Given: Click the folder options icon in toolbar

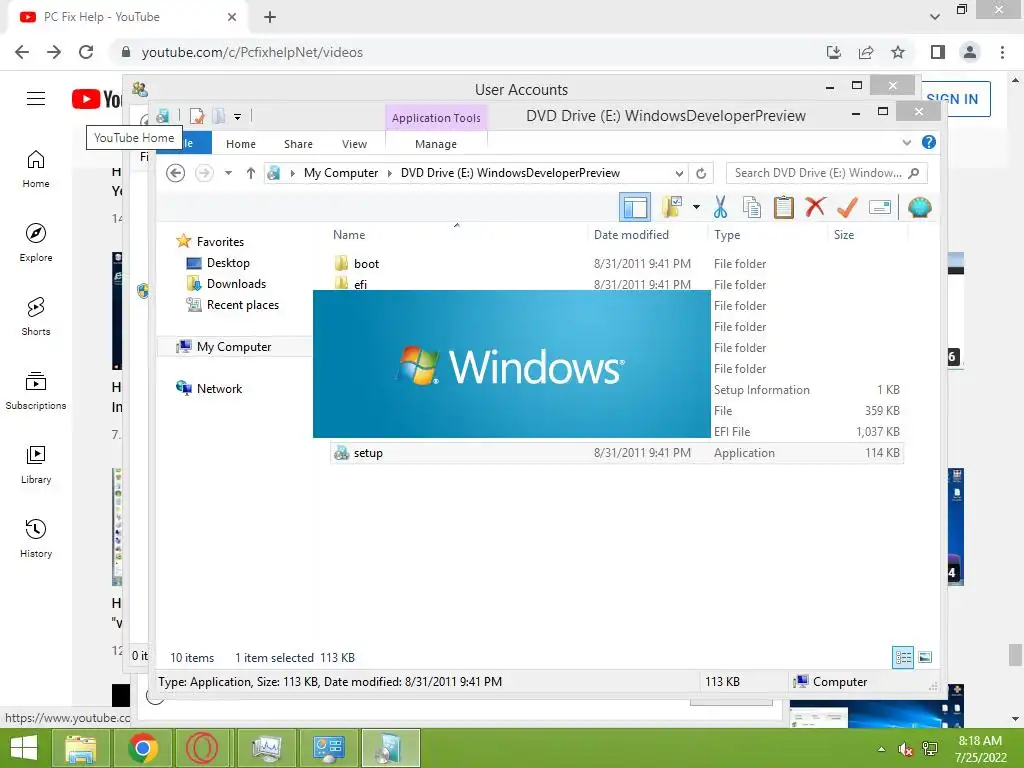Looking at the screenshot, I should [673, 208].
